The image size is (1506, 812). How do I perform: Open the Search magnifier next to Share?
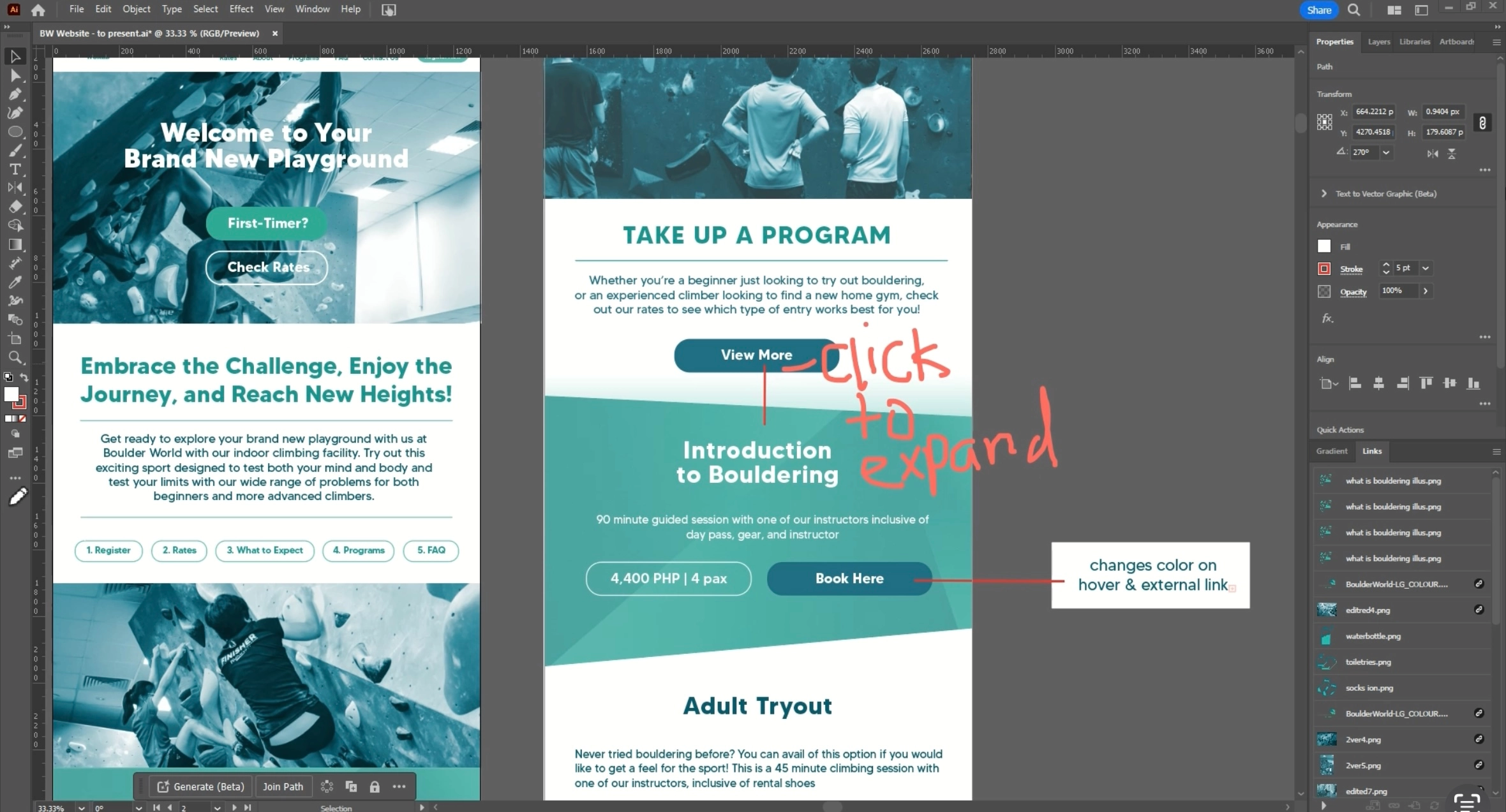pos(1353,10)
